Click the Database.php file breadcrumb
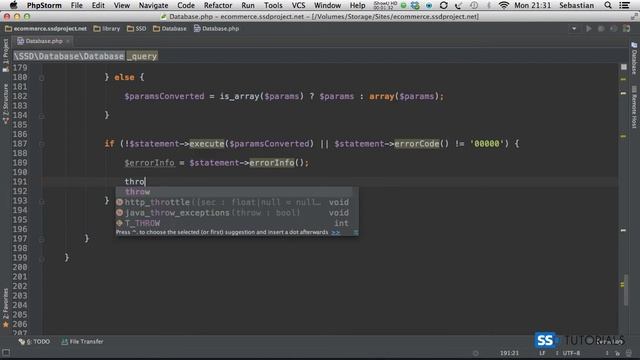The image size is (640, 360). 216,29
